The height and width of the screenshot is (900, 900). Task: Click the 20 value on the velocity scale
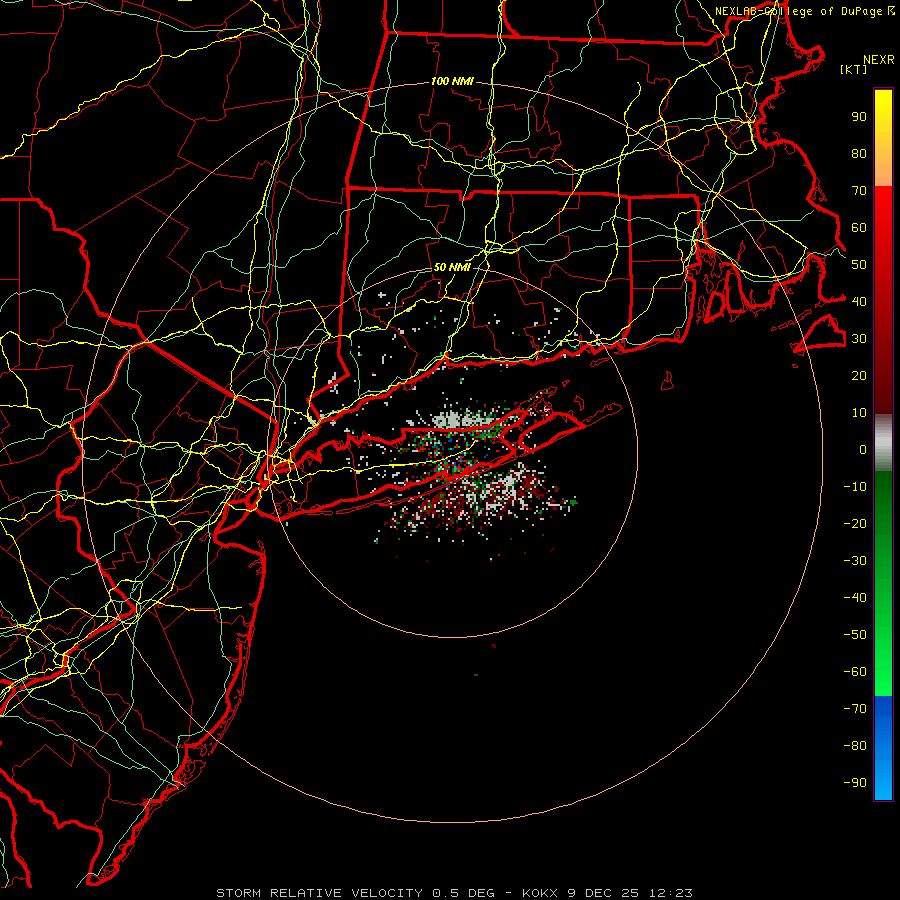coord(859,376)
